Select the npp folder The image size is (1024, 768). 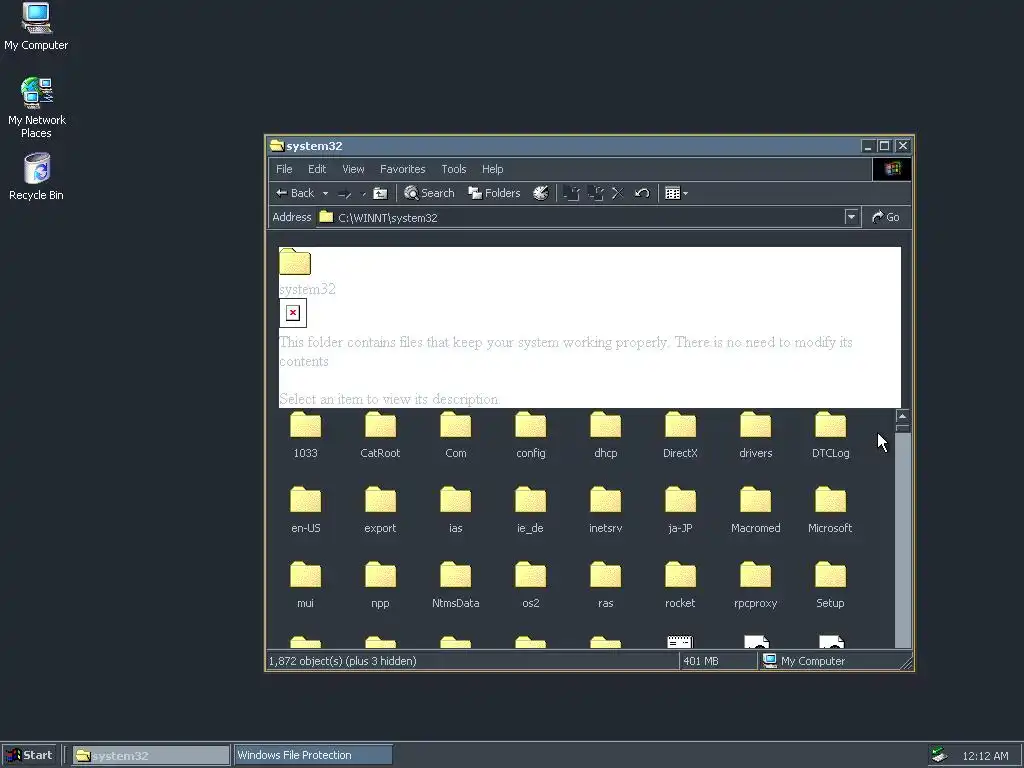coord(380,585)
